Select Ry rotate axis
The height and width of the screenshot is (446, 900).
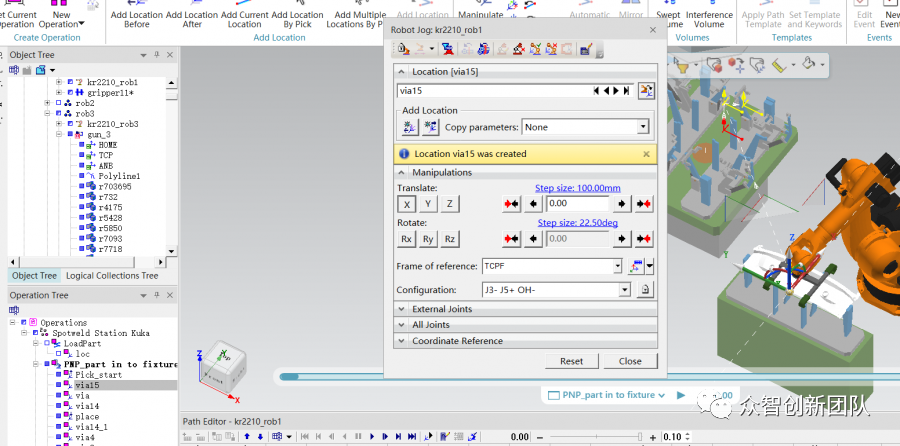pyautogui.click(x=428, y=239)
